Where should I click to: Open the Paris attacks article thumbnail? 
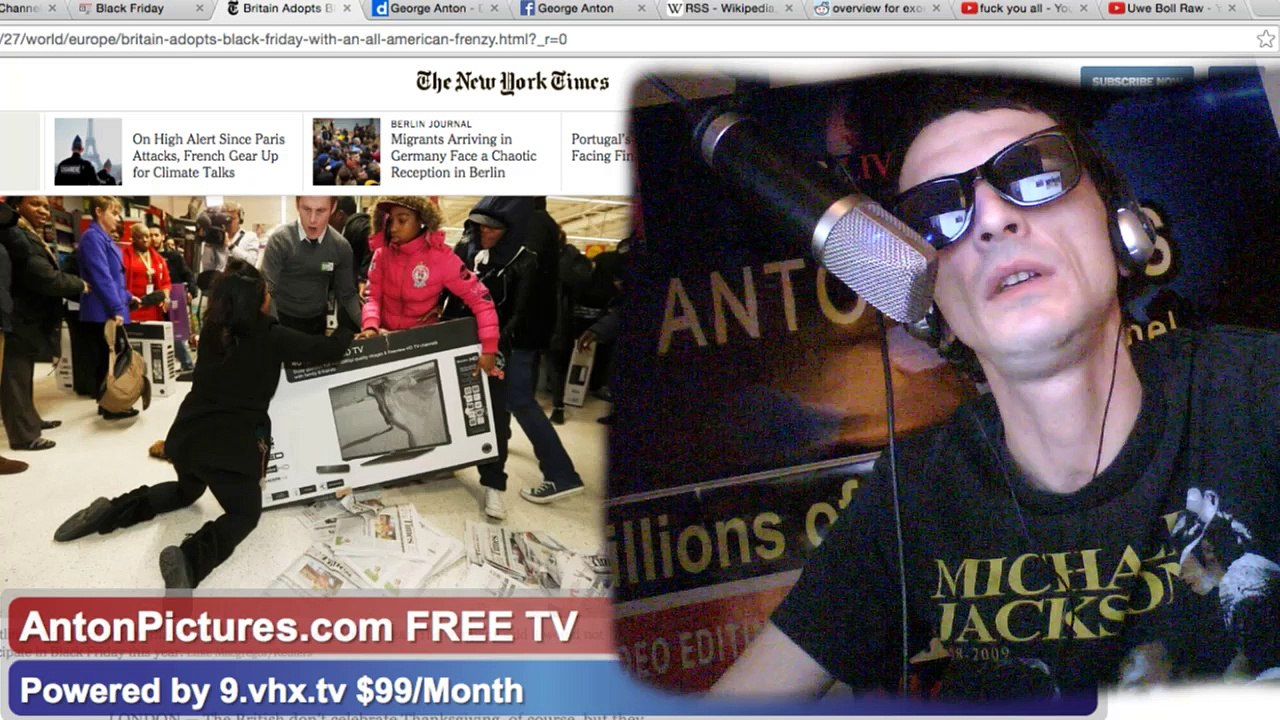(88, 152)
